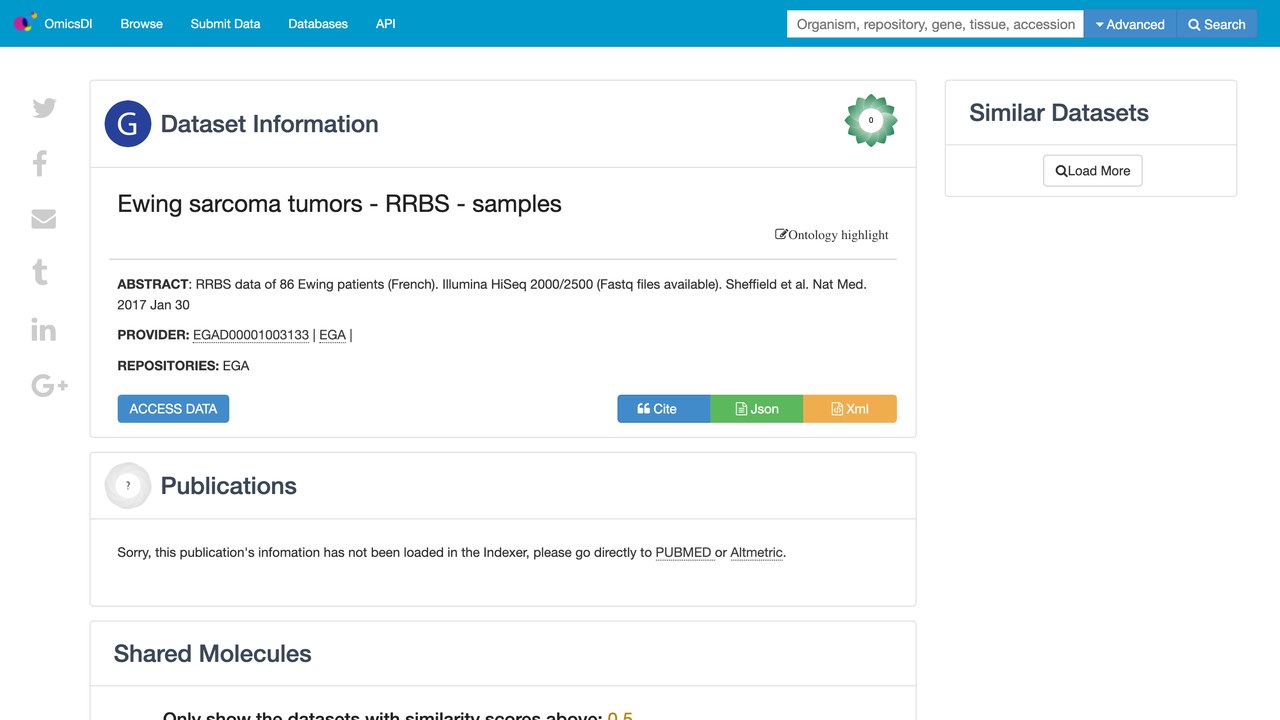Click the blue G dataset type badge
This screenshot has width=1280, height=720.
pos(128,124)
